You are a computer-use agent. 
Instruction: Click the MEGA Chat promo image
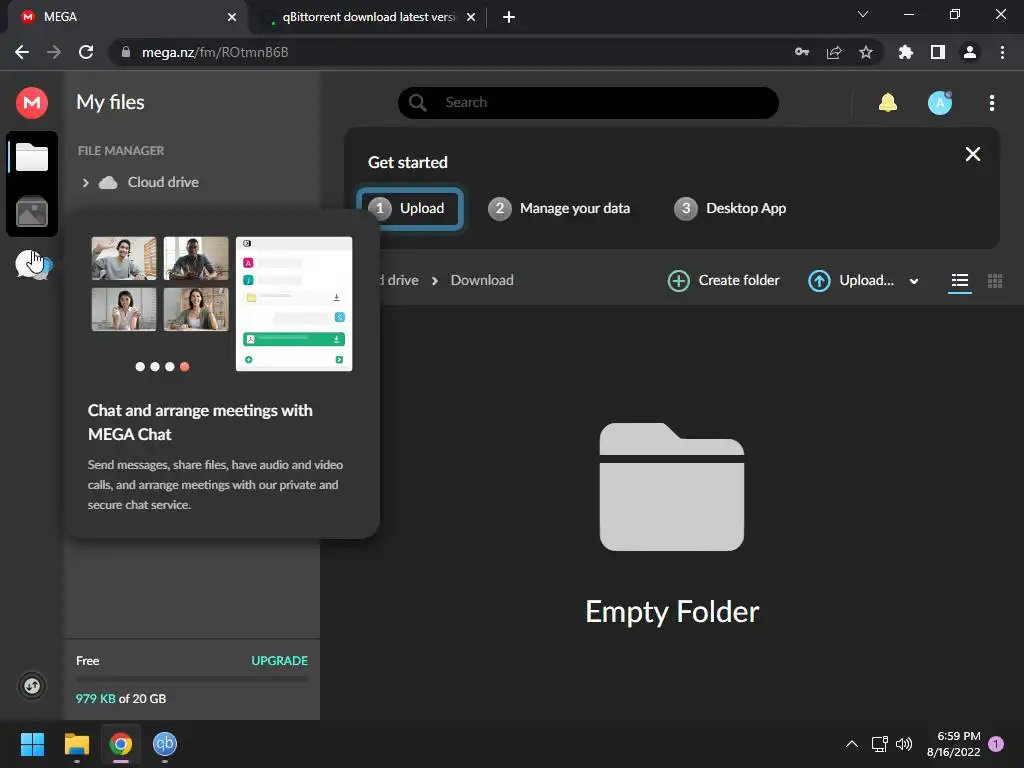point(222,304)
